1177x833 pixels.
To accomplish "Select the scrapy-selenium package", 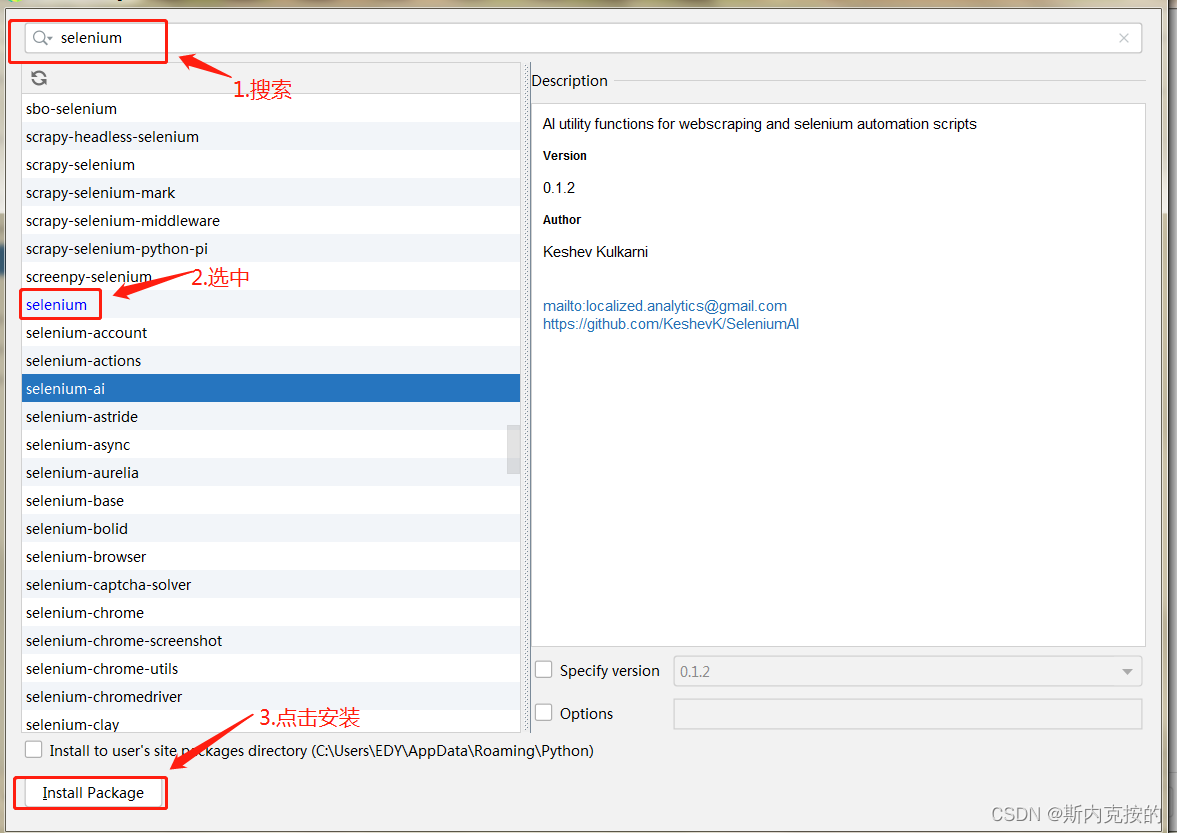I will (x=80, y=164).
